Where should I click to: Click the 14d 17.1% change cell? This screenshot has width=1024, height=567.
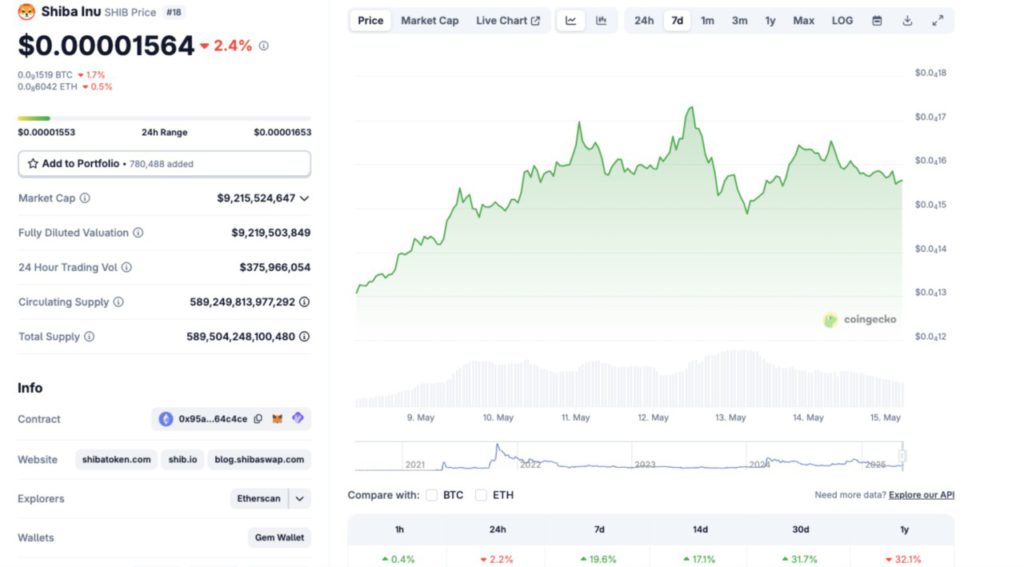point(699,559)
